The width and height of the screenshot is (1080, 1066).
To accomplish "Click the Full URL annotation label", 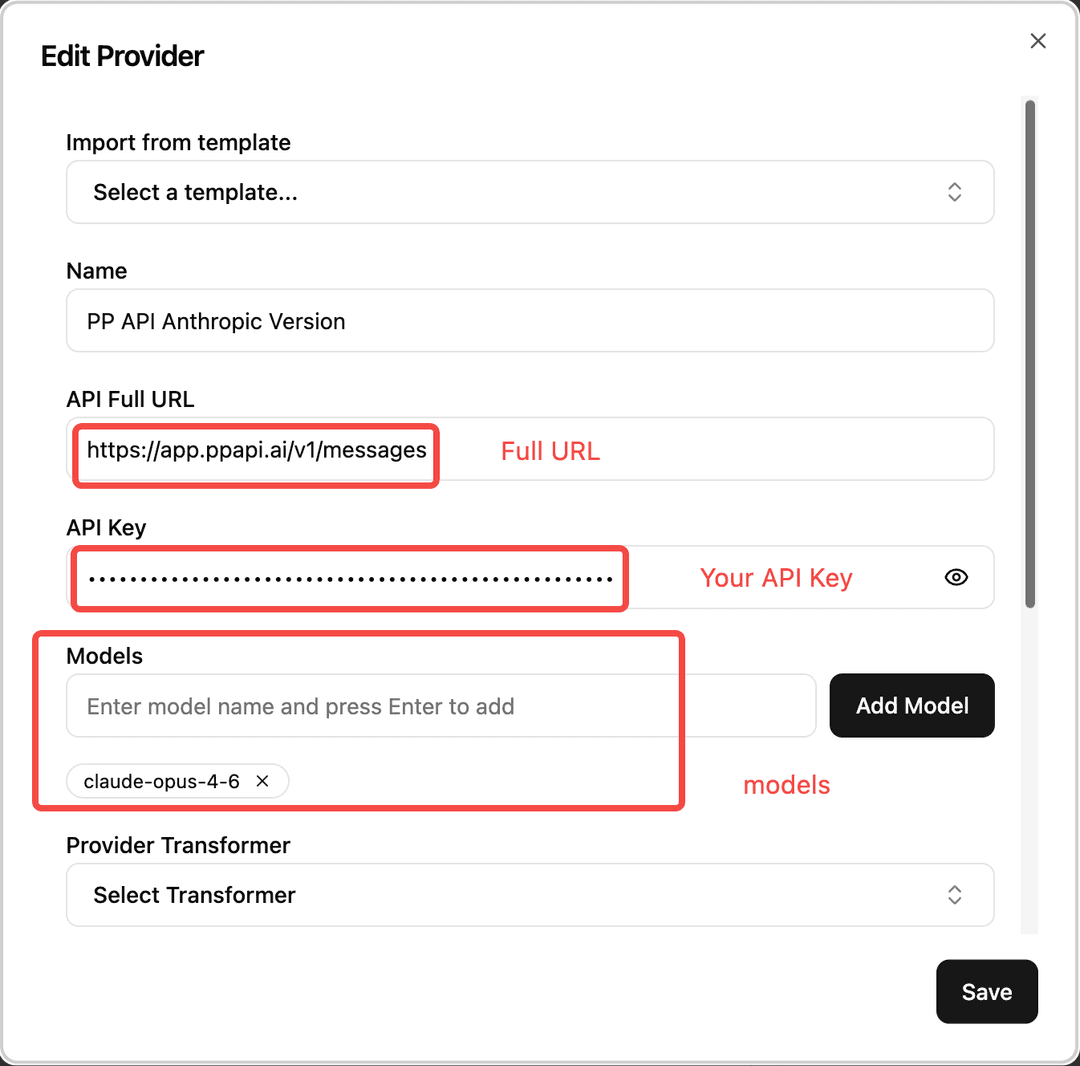I will 550,451.
